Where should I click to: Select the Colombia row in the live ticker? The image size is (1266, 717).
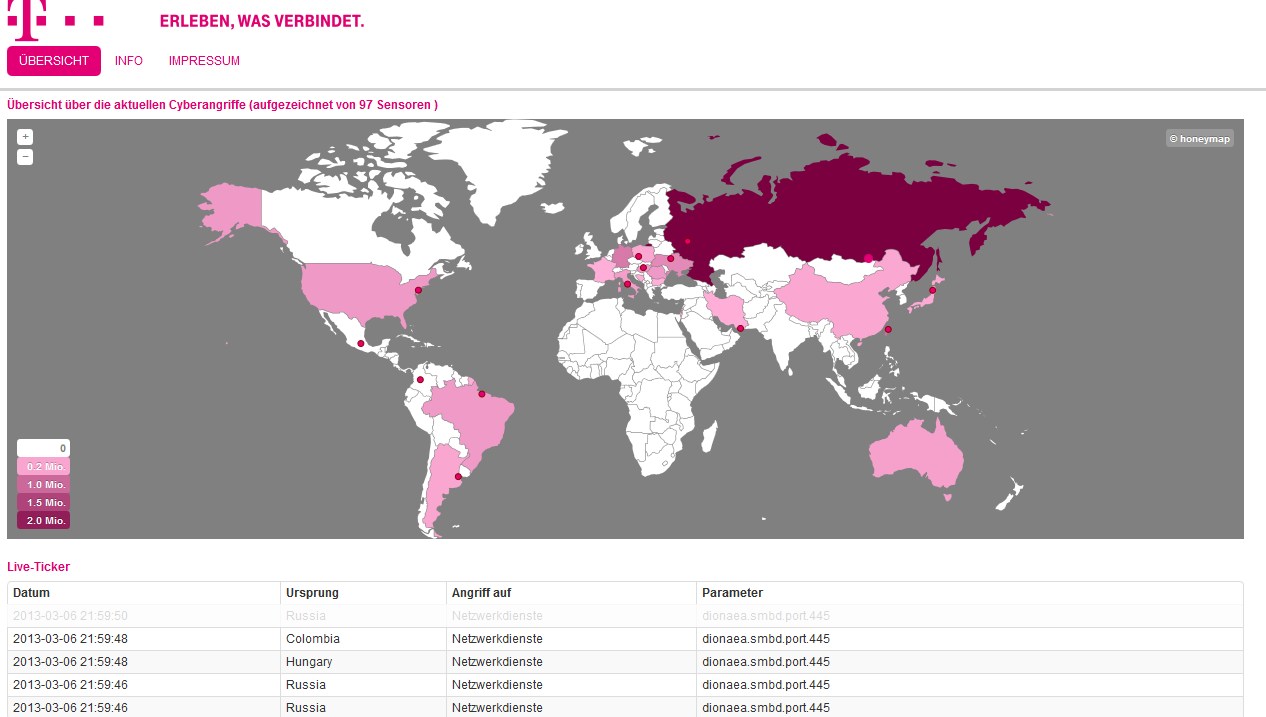click(313, 639)
